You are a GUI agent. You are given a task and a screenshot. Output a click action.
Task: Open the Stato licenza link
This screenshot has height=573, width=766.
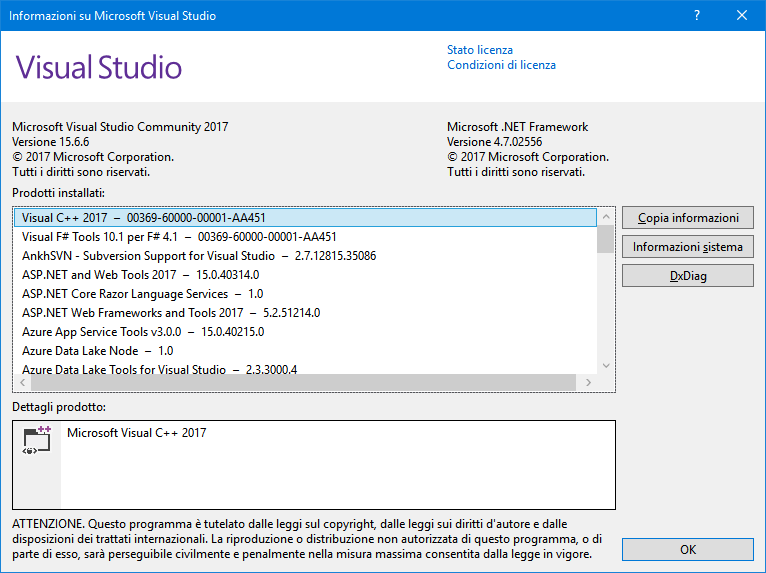click(479, 50)
